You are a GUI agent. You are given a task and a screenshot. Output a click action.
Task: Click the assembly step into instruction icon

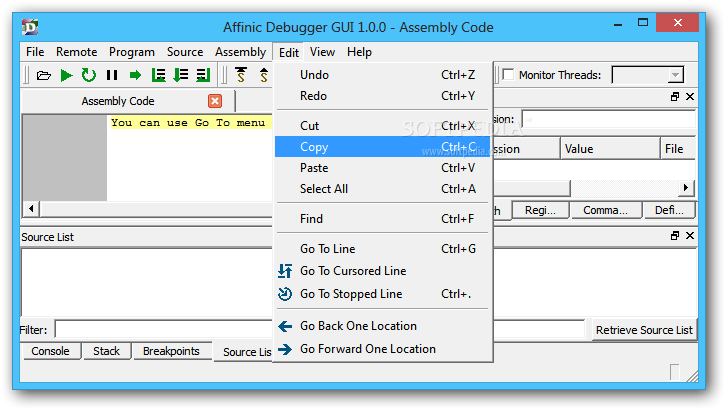tap(263, 75)
